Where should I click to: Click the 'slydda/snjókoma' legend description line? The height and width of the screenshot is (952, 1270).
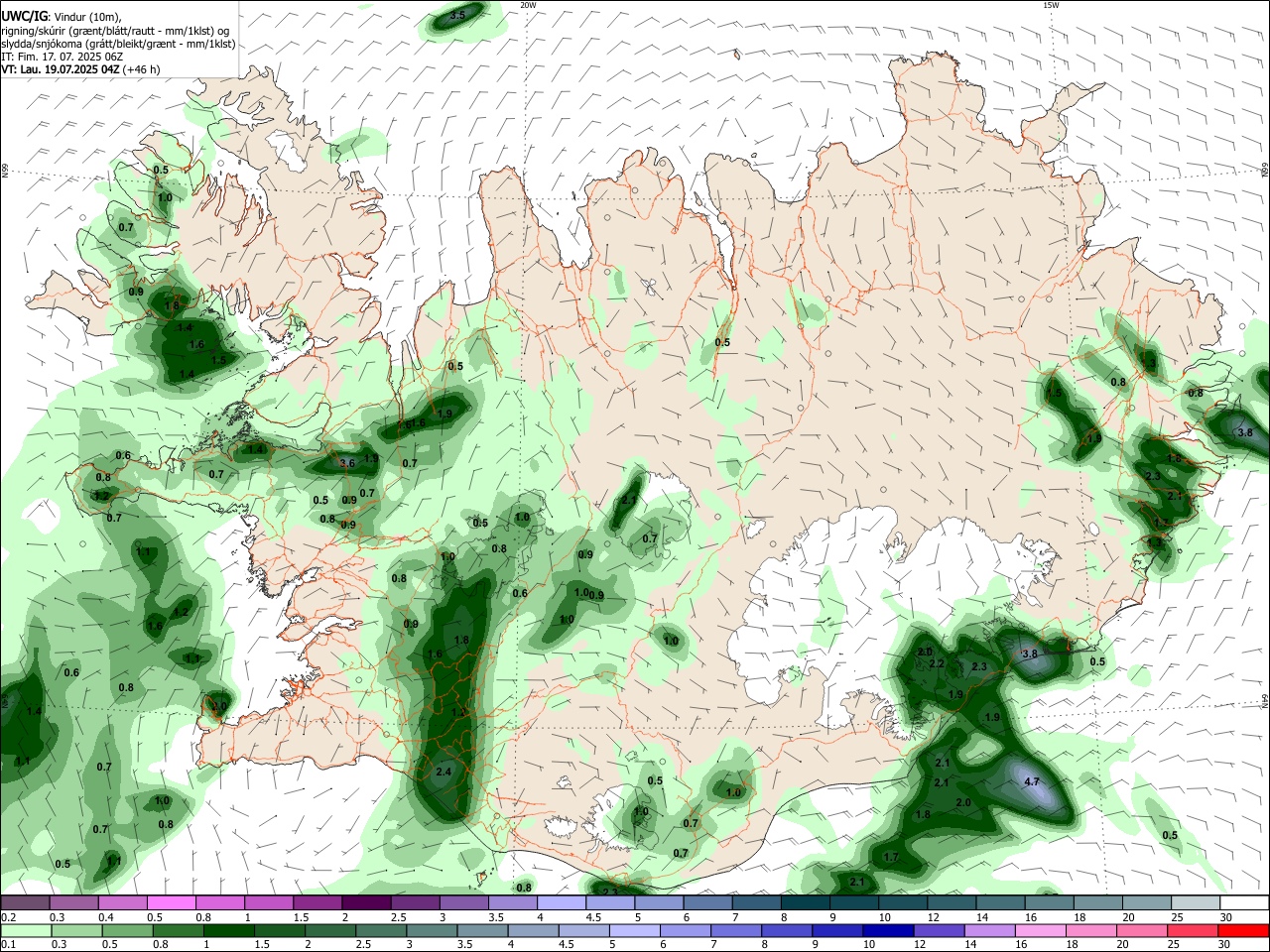point(118,44)
